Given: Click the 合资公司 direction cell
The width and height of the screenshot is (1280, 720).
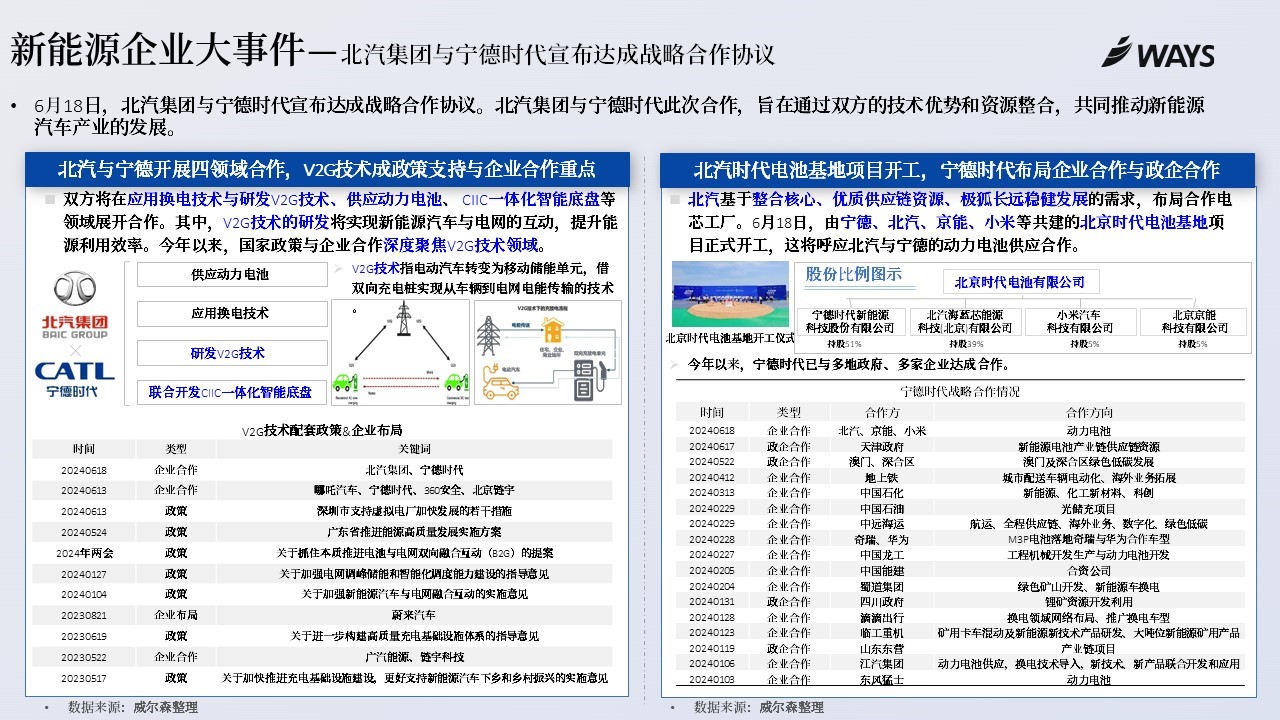Looking at the screenshot, I should pos(1089,571).
